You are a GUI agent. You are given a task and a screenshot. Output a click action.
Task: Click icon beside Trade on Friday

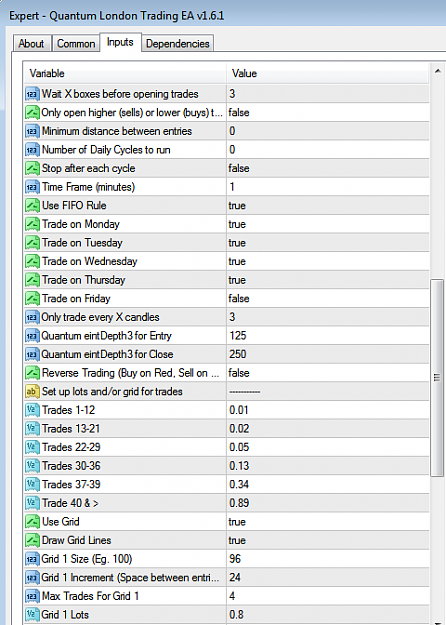pyautogui.click(x=32, y=299)
